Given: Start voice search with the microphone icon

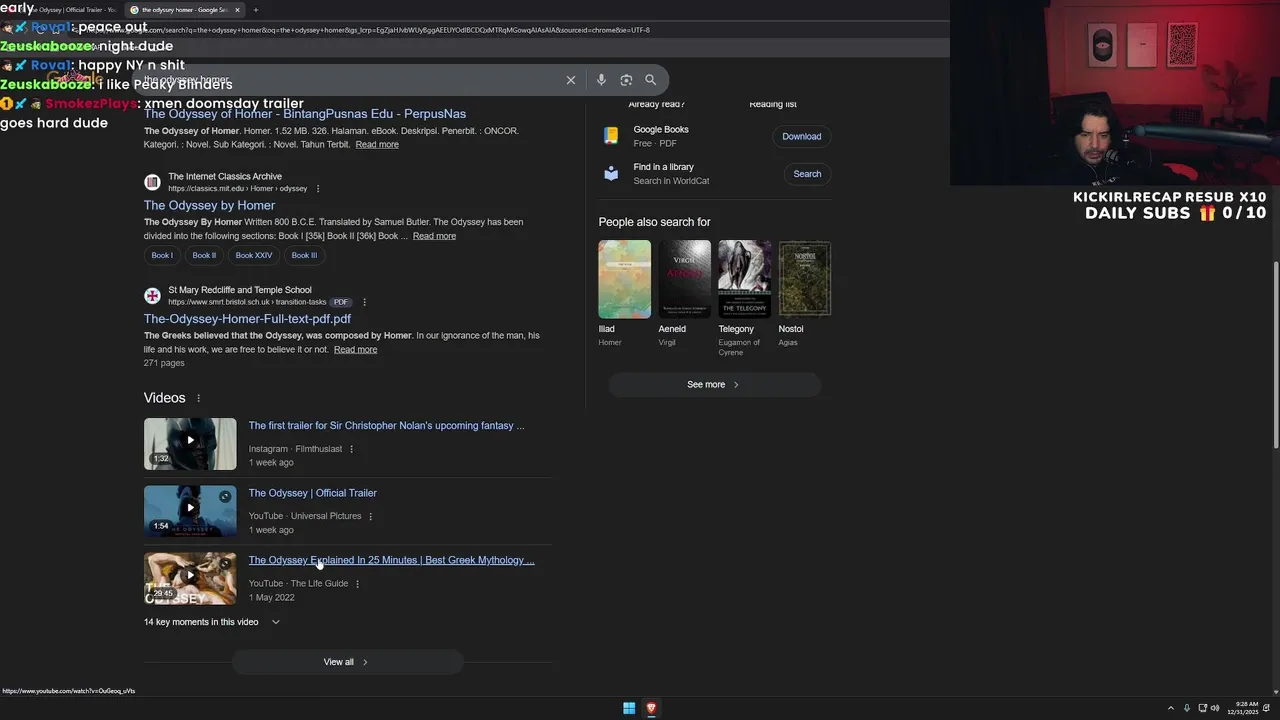Looking at the screenshot, I should coord(601,80).
